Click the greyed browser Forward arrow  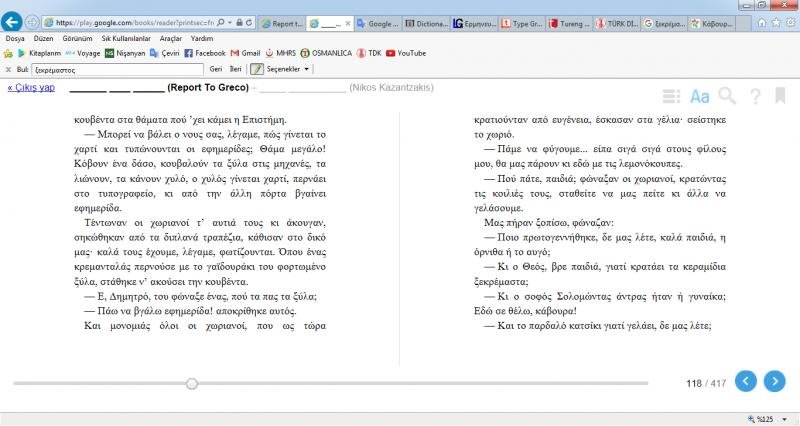32,22
